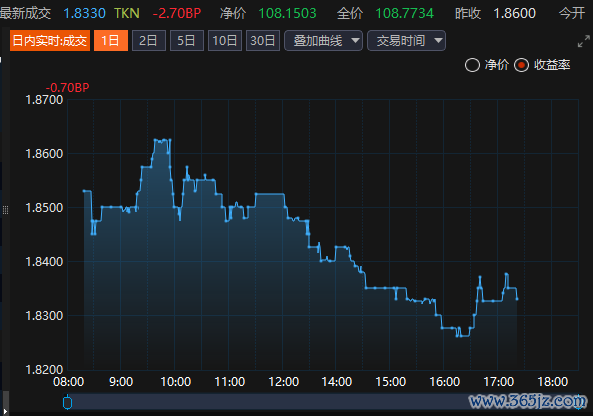Open the 叠加曲线 dropdown
593x416 pixels.
323,40
